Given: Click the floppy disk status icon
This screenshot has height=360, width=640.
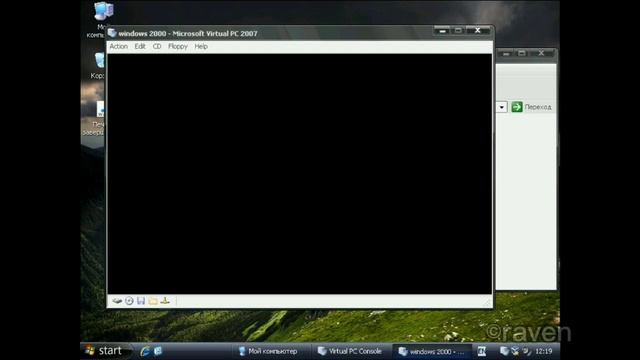Looking at the screenshot, I should pos(141,301).
